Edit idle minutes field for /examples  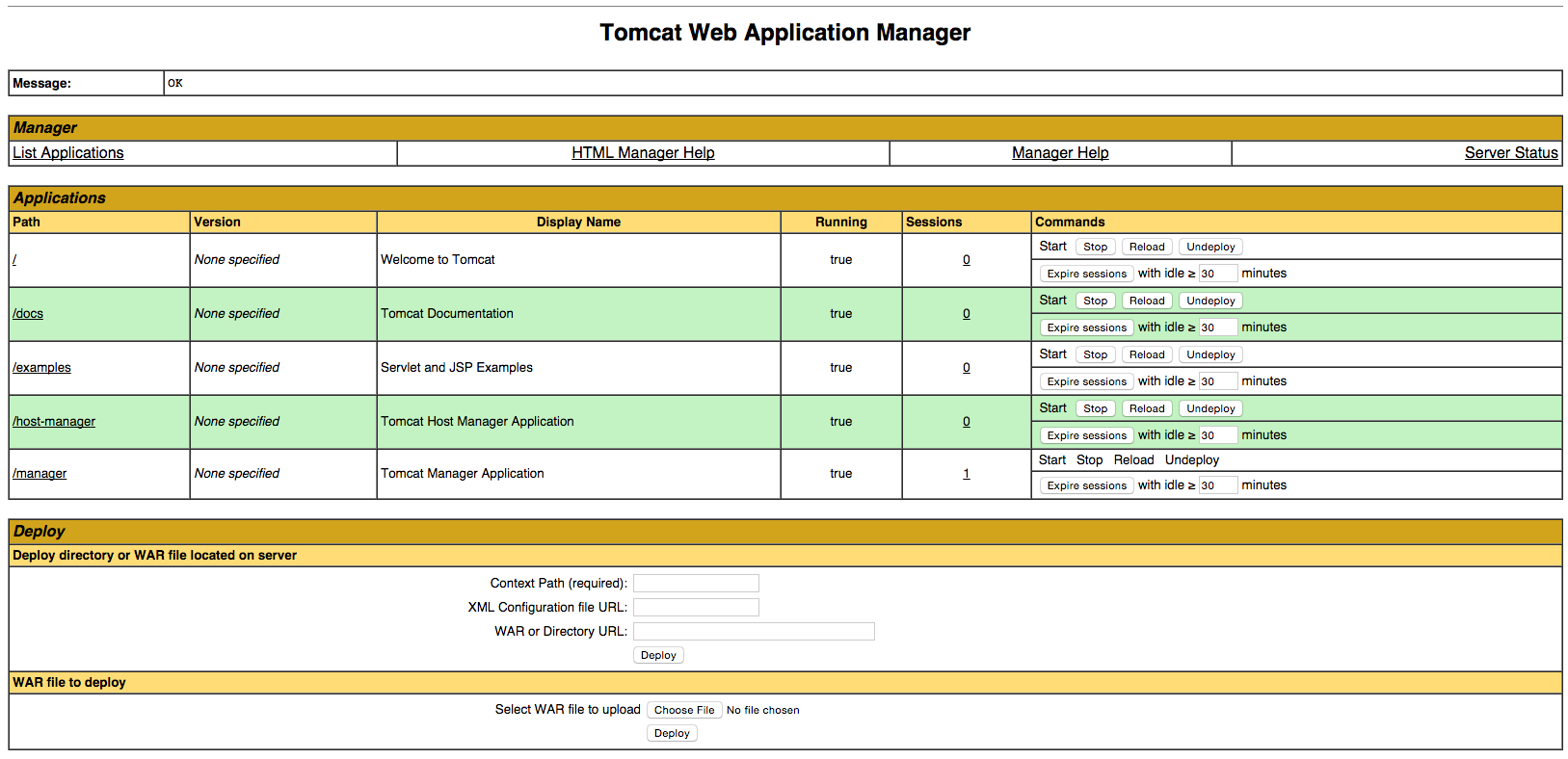(1217, 381)
